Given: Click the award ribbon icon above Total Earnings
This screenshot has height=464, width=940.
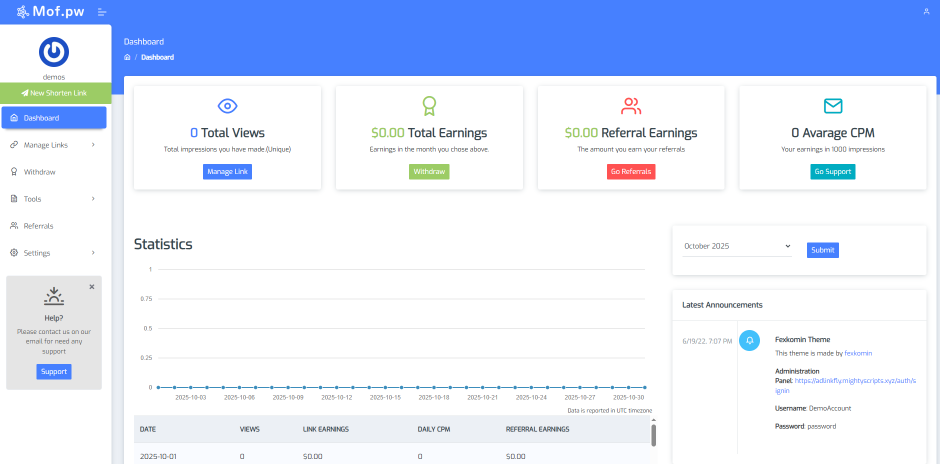Looking at the screenshot, I should pos(429,106).
